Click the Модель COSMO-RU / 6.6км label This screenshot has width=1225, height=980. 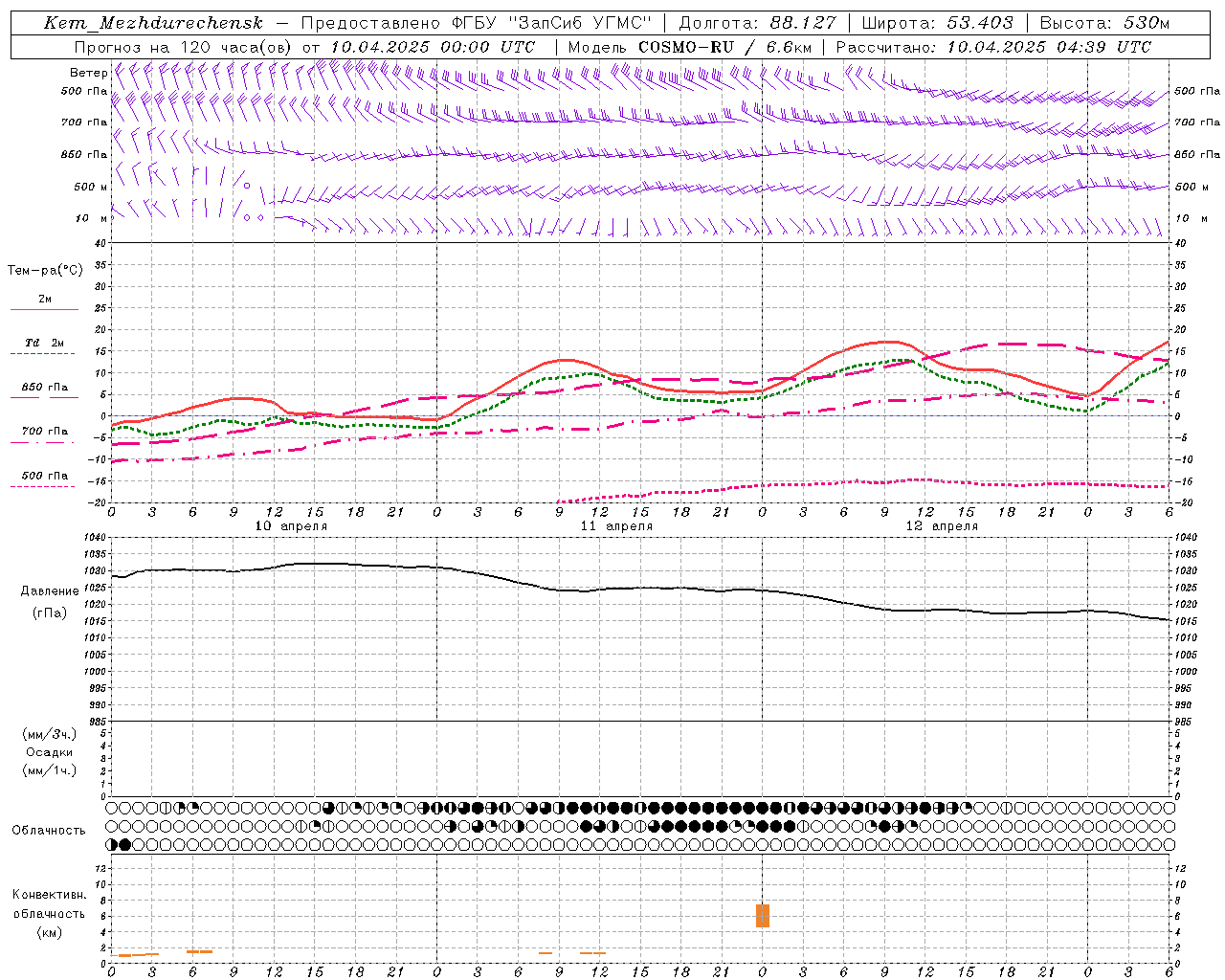pos(690,47)
